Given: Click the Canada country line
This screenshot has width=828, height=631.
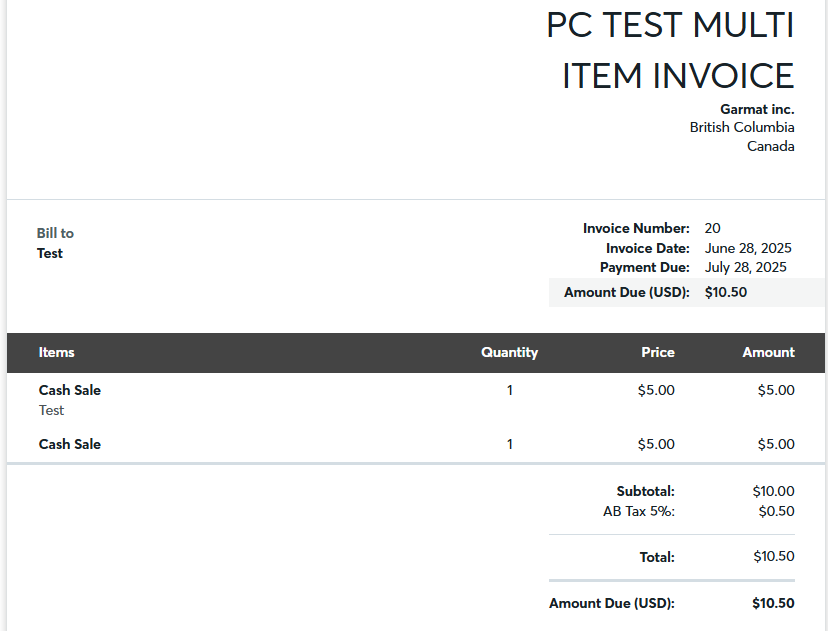Looking at the screenshot, I should click(770, 146).
